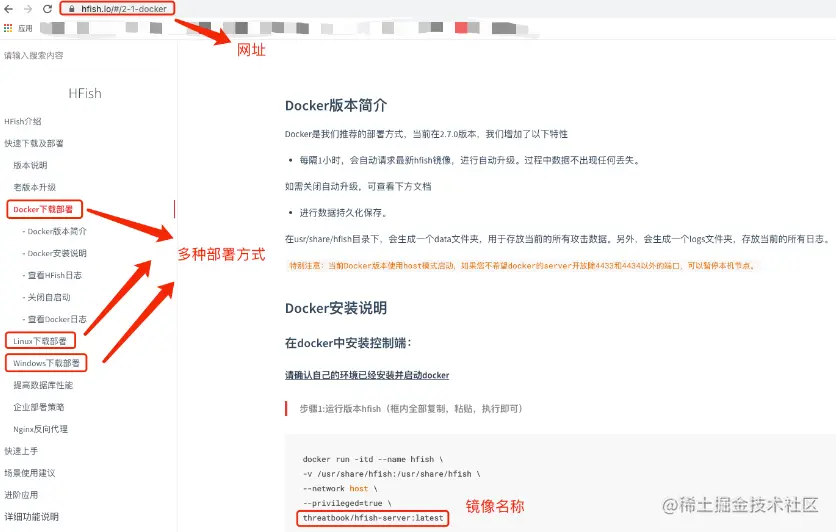Click the sidebar search input field

pos(34,55)
